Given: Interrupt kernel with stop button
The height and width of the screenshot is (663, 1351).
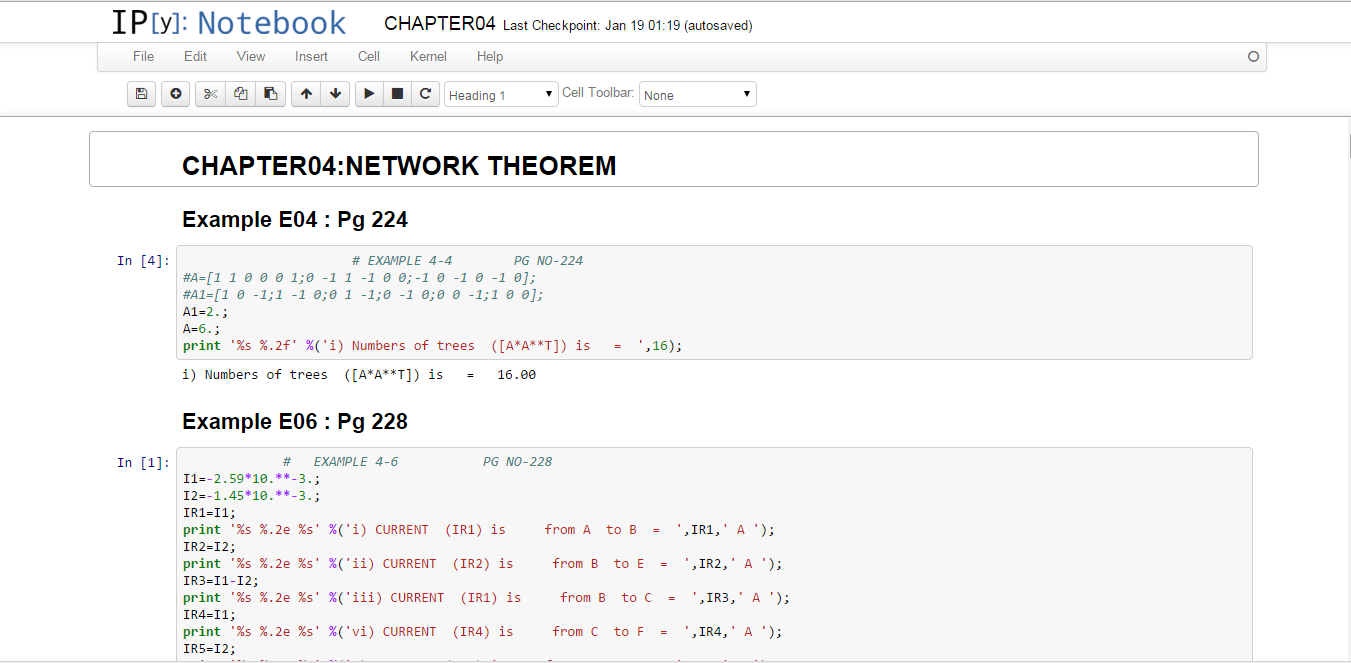Looking at the screenshot, I should click(x=397, y=94).
